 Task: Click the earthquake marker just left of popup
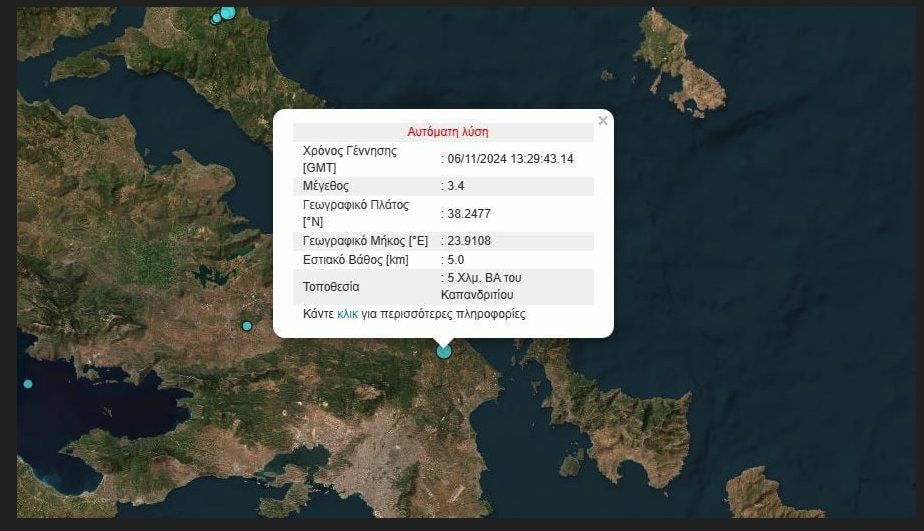(x=247, y=326)
